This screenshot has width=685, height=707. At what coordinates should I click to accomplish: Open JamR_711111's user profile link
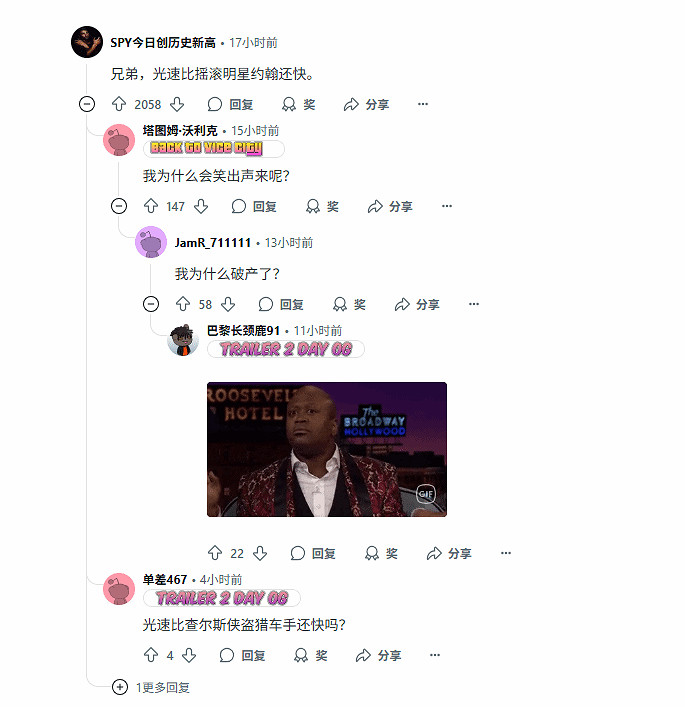pos(212,243)
